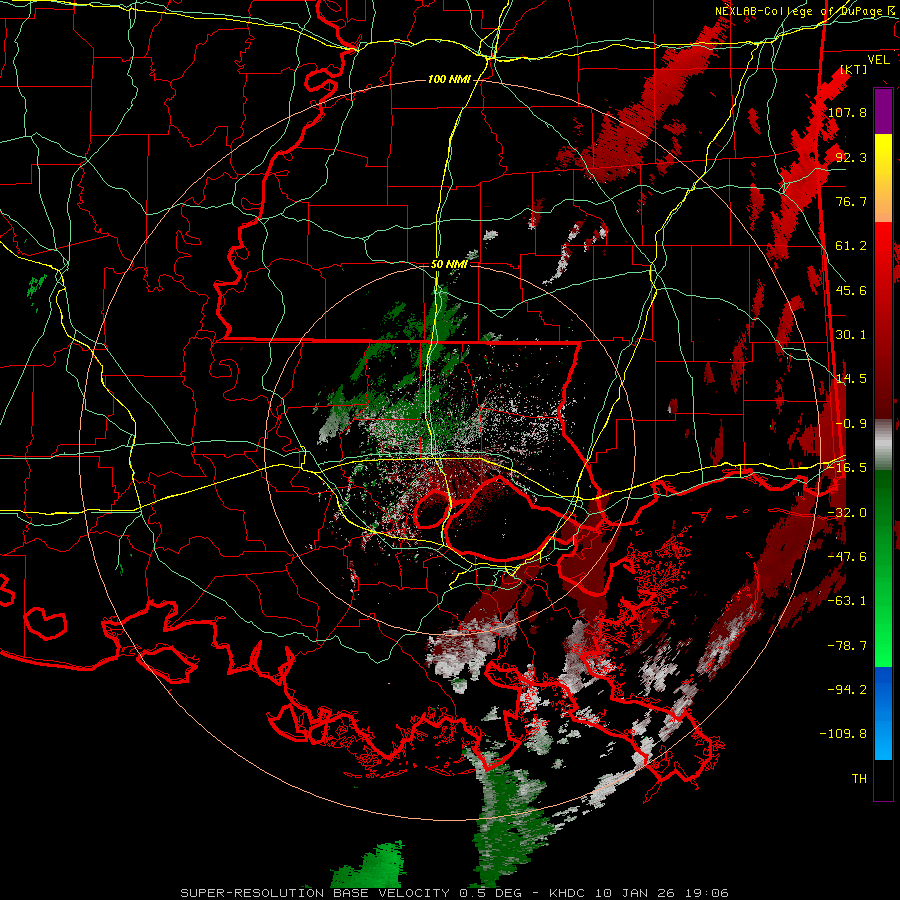Click the -109.8 value on velocity scale
Viewport: 900px width, 900px height.
(x=844, y=734)
